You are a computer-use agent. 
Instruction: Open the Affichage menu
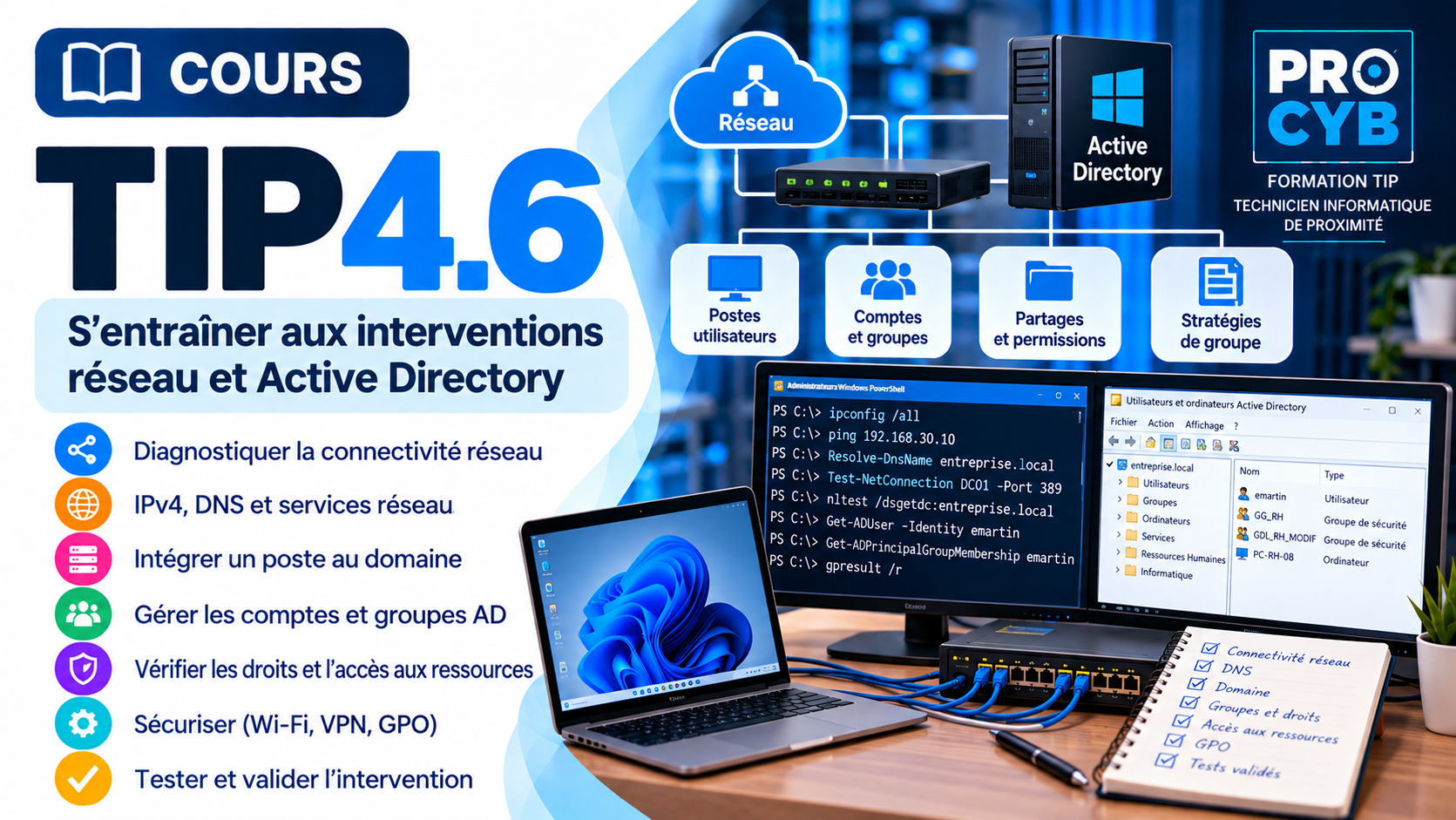click(x=1204, y=425)
